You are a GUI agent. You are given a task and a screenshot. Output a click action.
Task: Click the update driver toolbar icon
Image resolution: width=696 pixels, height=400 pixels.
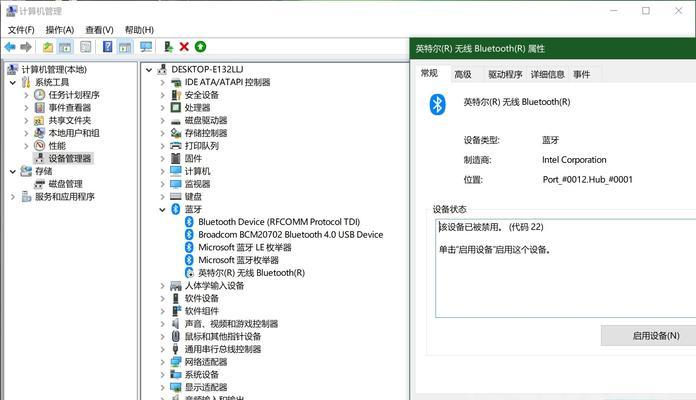[168, 47]
